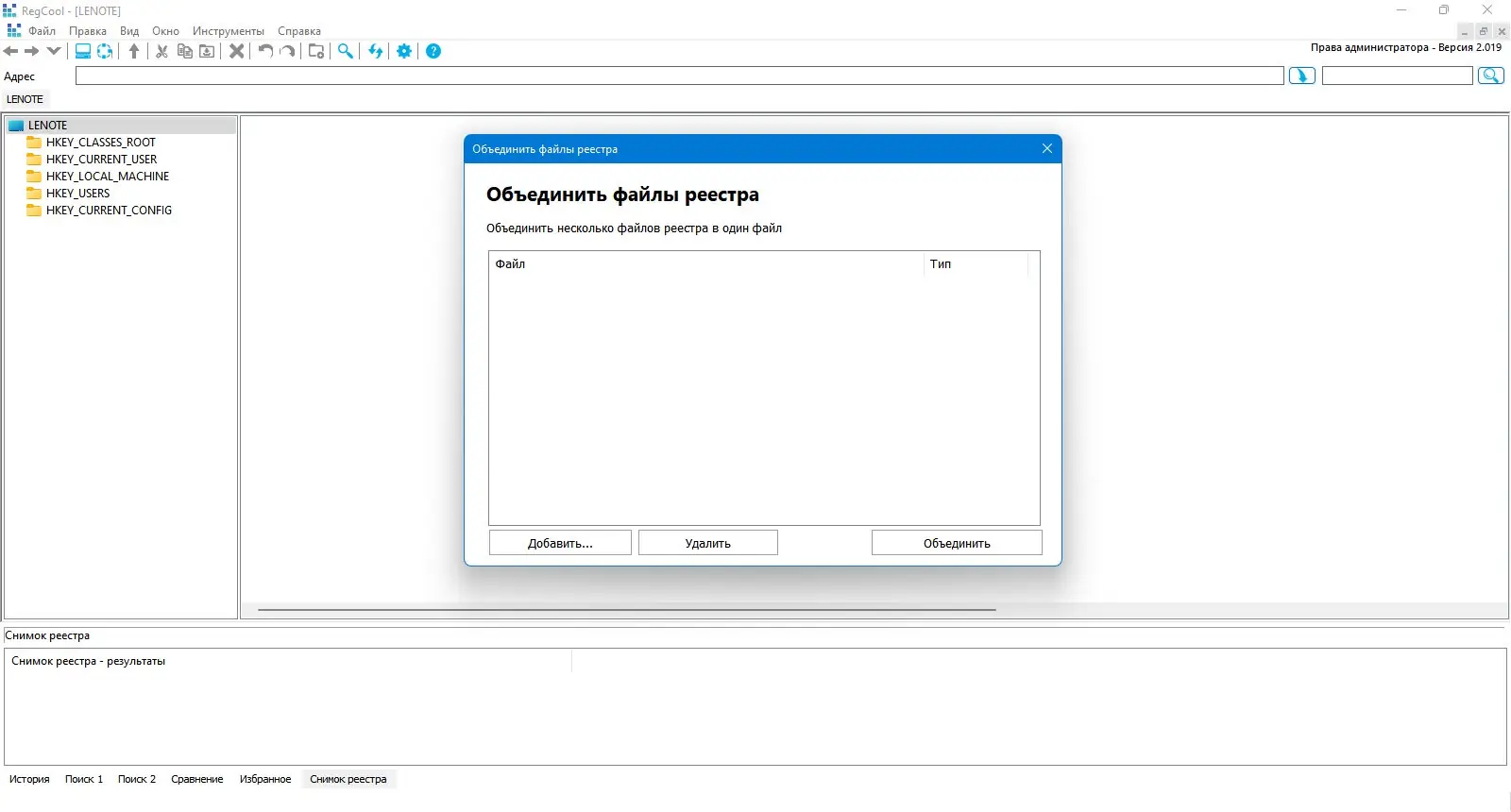Switch to the Поиск 2 bottom tab
Image resolution: width=1511 pixels, height=812 pixels.
pyautogui.click(x=137, y=779)
